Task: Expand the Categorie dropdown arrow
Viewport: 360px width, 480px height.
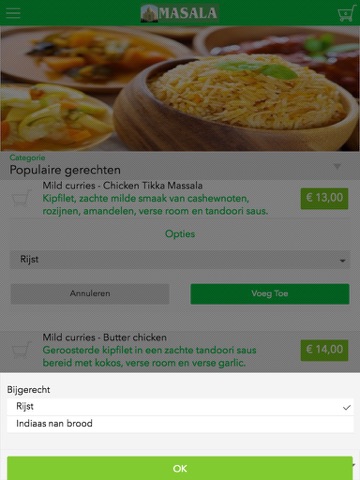Action: pyautogui.click(x=337, y=166)
